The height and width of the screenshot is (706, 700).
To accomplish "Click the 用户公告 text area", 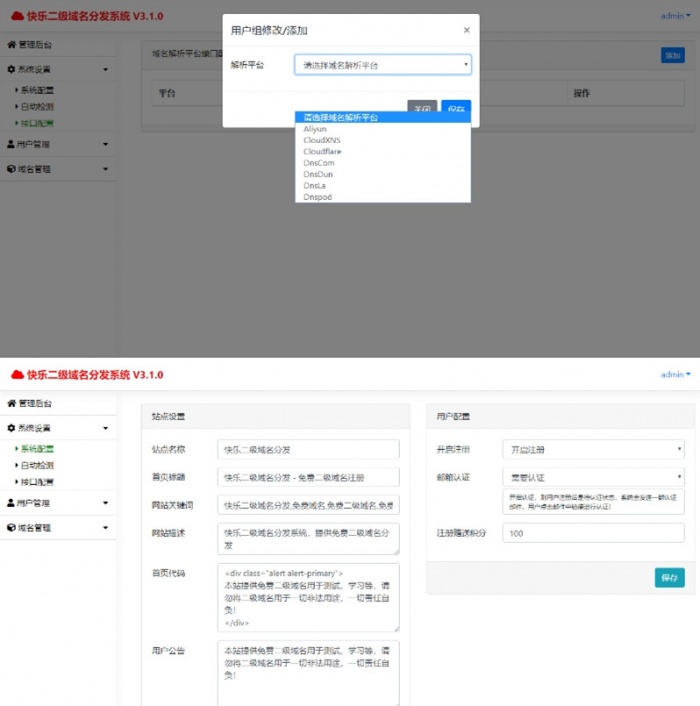I will (x=308, y=673).
